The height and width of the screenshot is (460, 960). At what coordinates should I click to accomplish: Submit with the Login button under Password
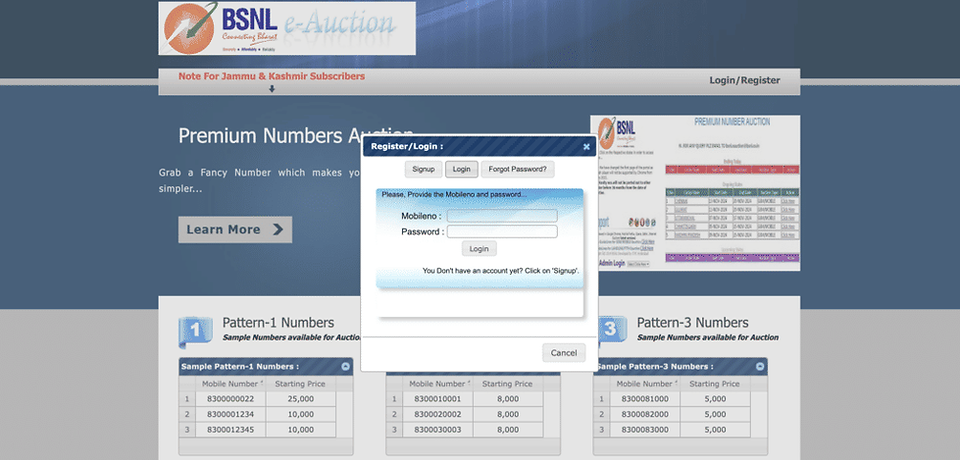tap(479, 249)
